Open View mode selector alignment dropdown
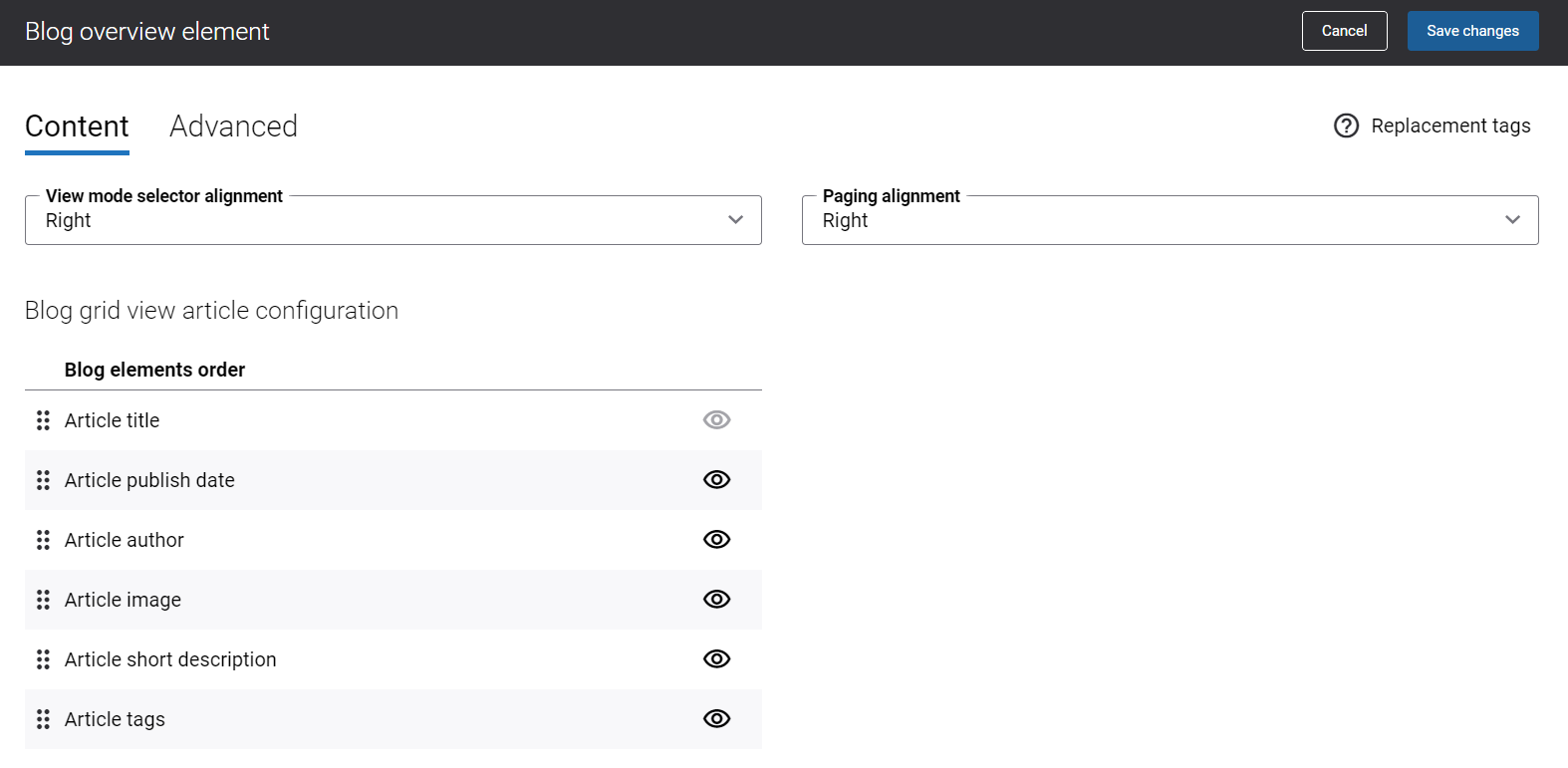 click(392, 220)
